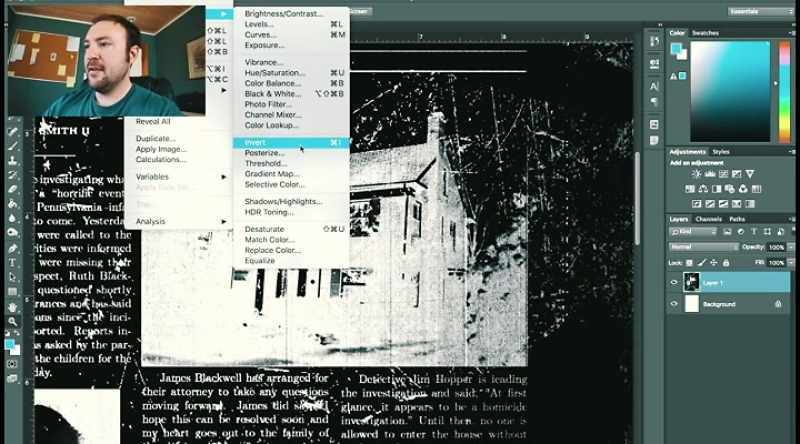Screen dimensions: 800x444
Task: Open the Color panel options menu
Action: click(791, 33)
